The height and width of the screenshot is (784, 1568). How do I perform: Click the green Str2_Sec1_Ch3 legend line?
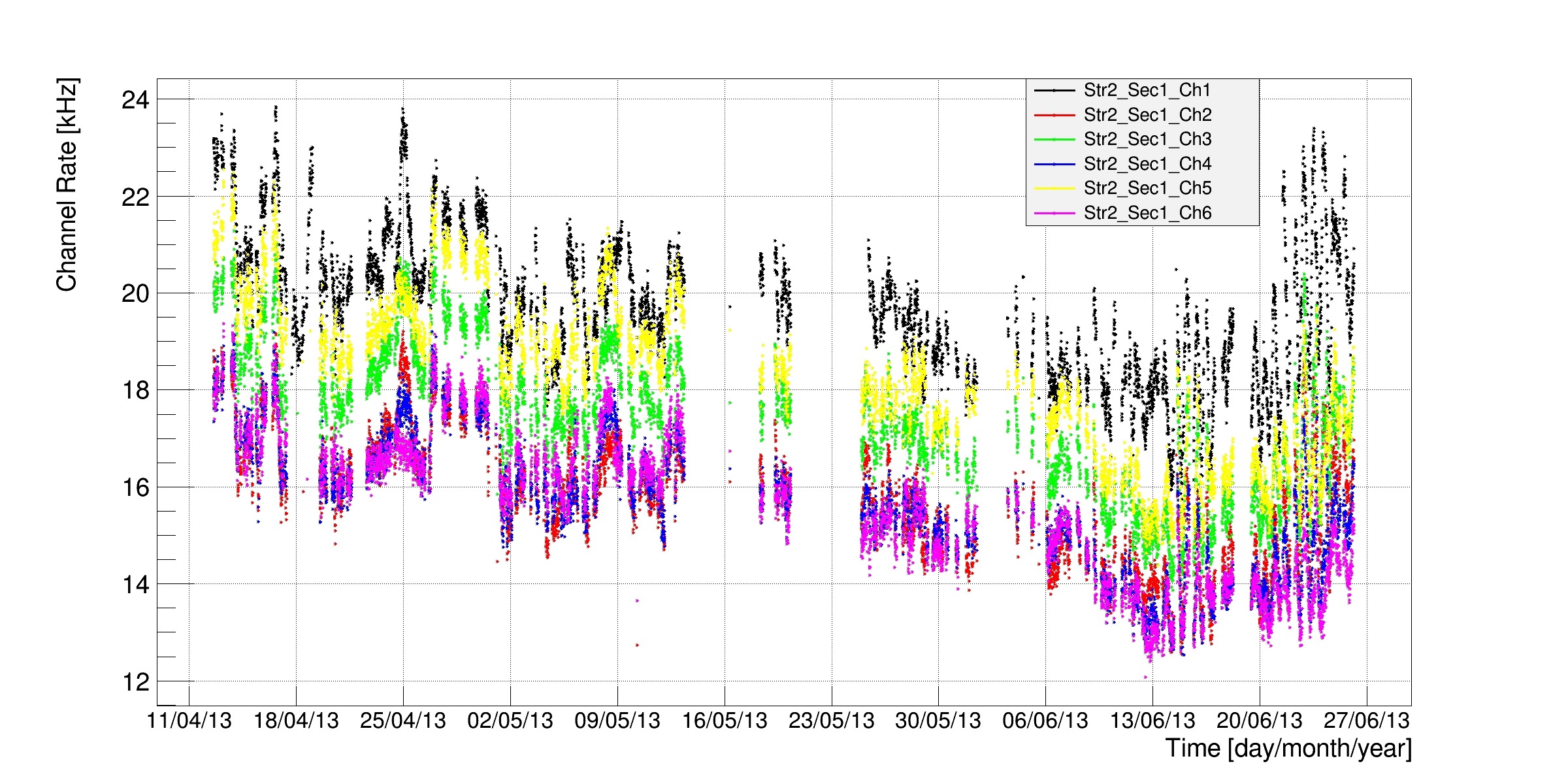(1054, 139)
